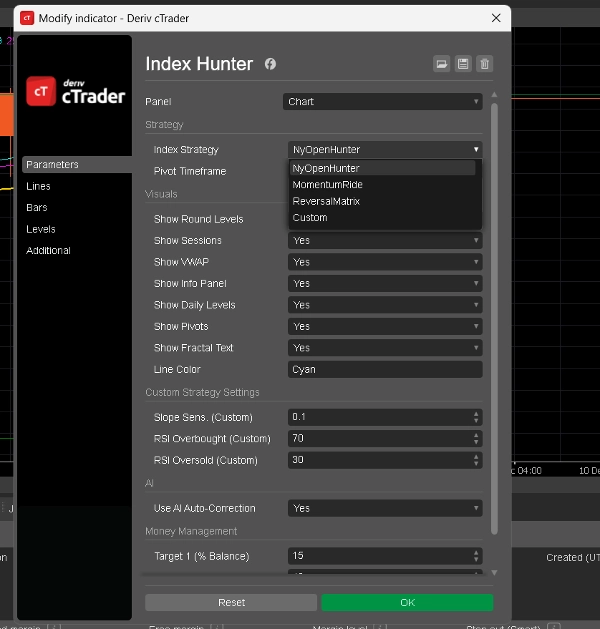The height and width of the screenshot is (629, 600).
Task: Open the Show Daily Levels dropdown
Action: pos(385,305)
